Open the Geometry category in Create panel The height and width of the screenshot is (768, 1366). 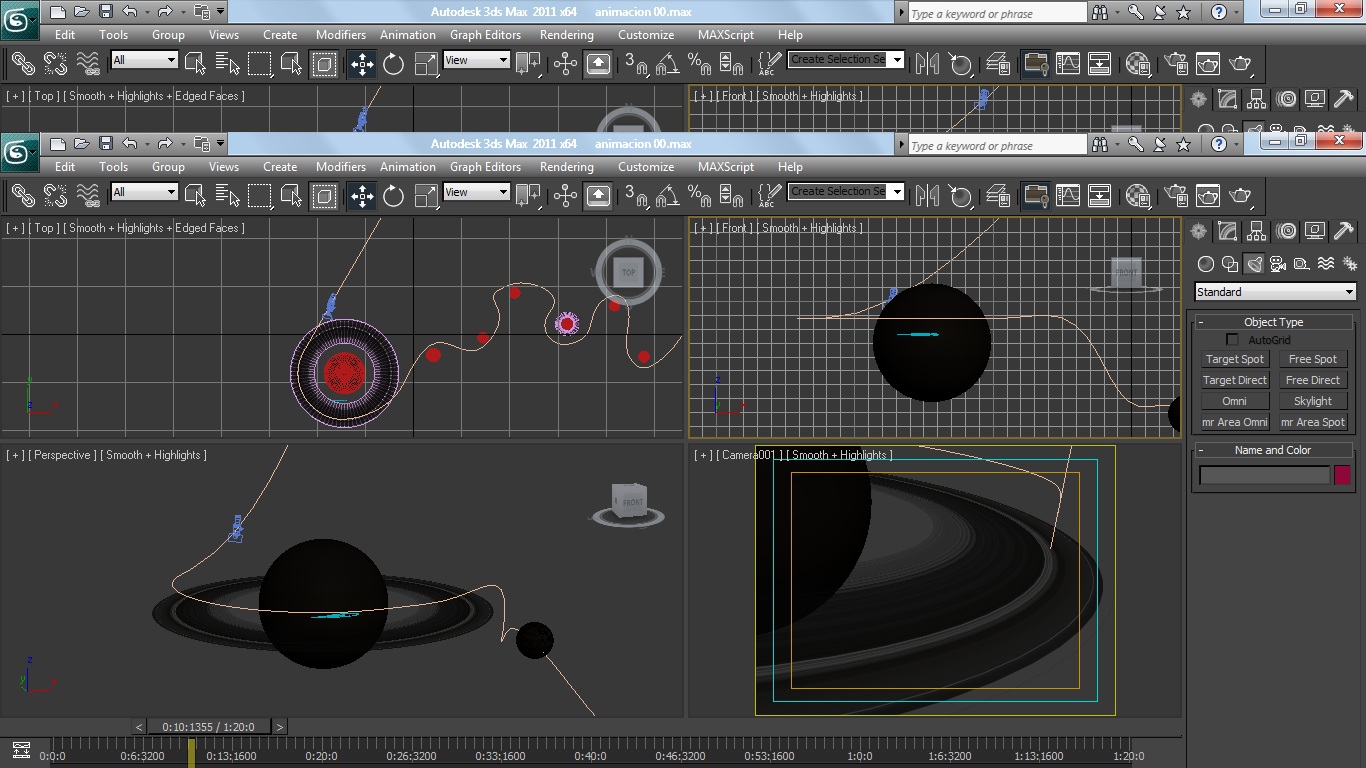(x=1206, y=264)
